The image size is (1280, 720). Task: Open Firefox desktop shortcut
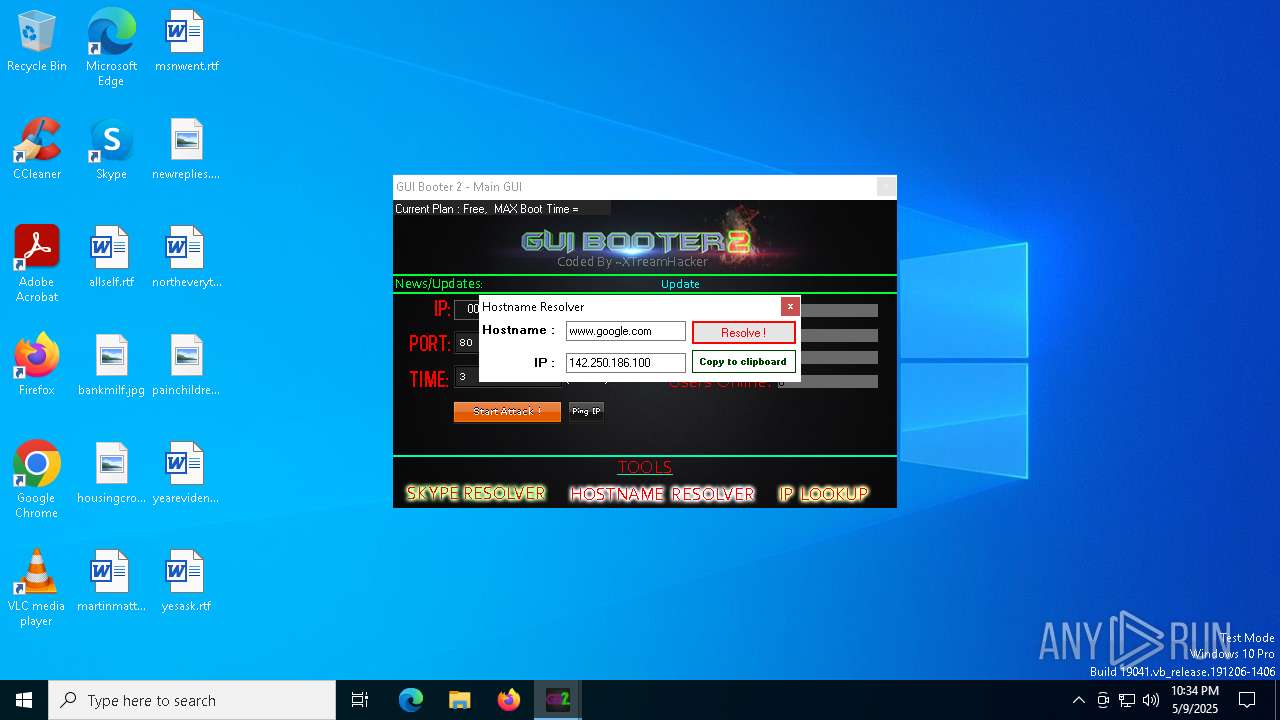coord(37,365)
